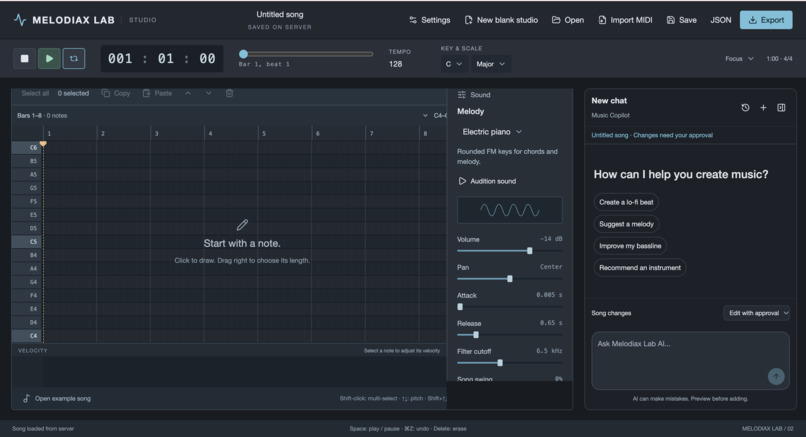
Task: Click the Melodiax Lab waveform logo
Action: tap(20, 20)
